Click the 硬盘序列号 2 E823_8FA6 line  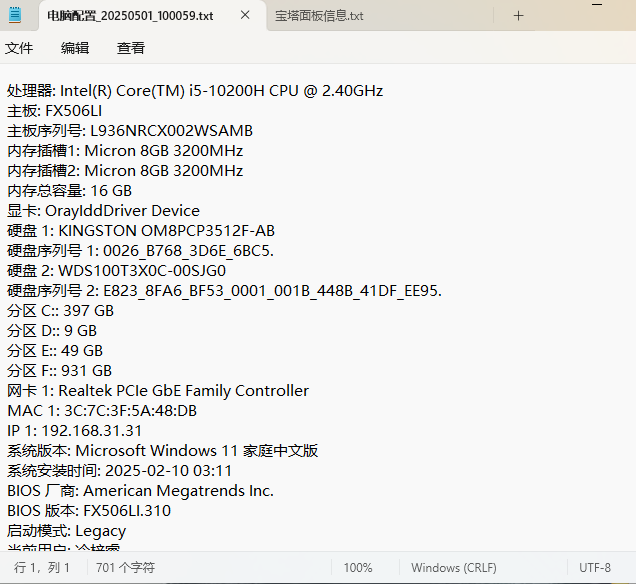(224, 291)
